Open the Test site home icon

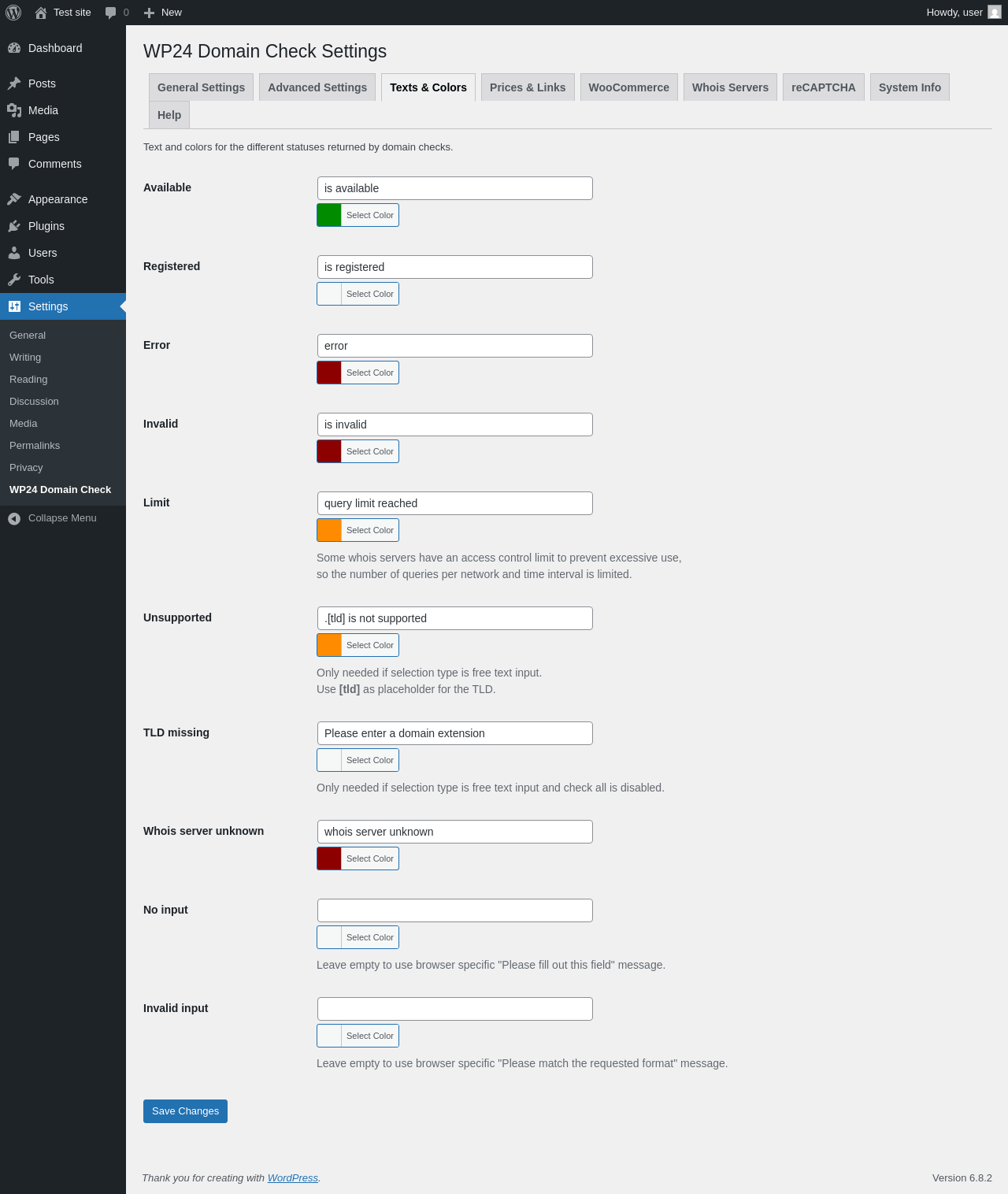tap(41, 13)
